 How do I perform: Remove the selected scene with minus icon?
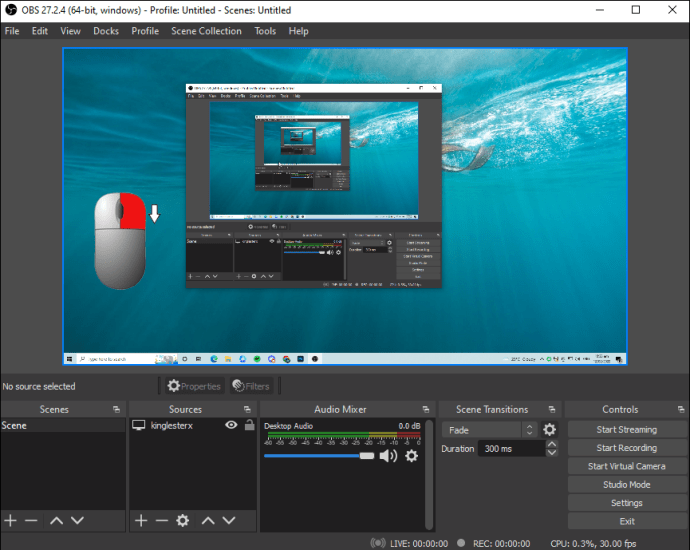[x=31, y=521]
